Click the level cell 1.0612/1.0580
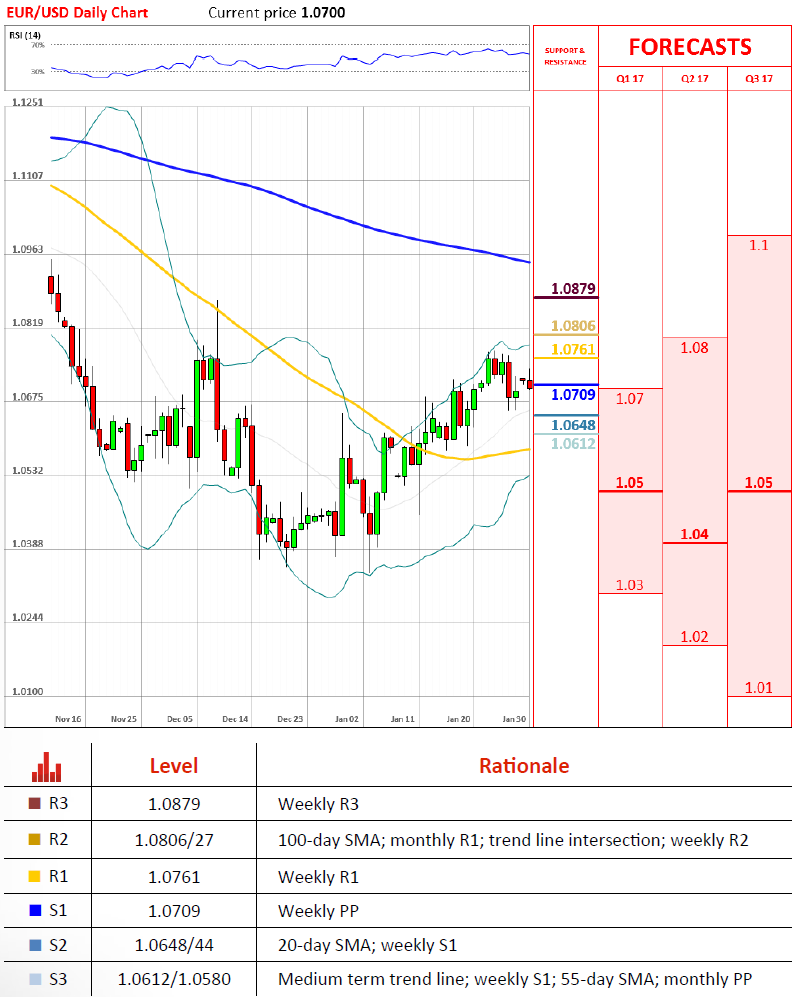This screenshot has height=997, width=796. tap(174, 979)
